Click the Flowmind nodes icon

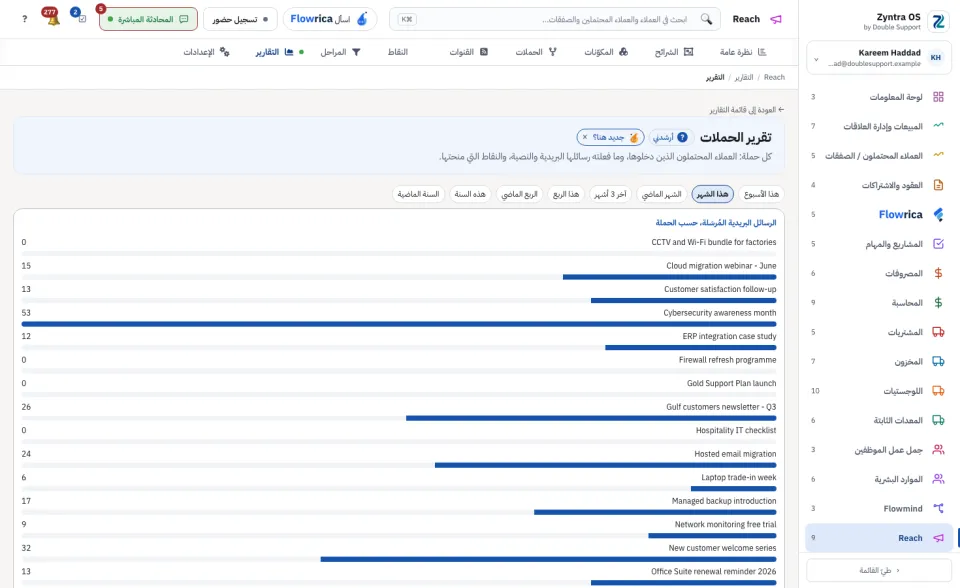(x=938, y=508)
